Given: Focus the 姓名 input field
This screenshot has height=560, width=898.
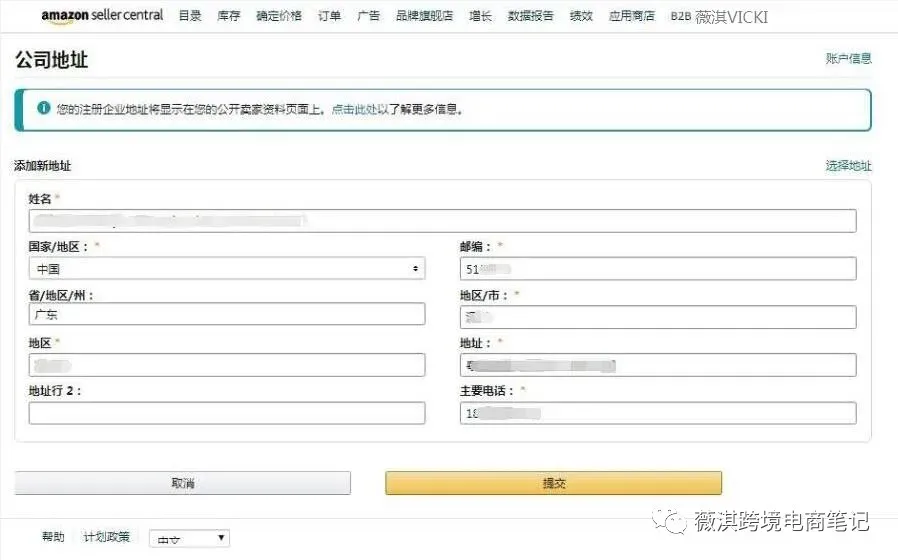Looking at the screenshot, I should [x=443, y=221].
